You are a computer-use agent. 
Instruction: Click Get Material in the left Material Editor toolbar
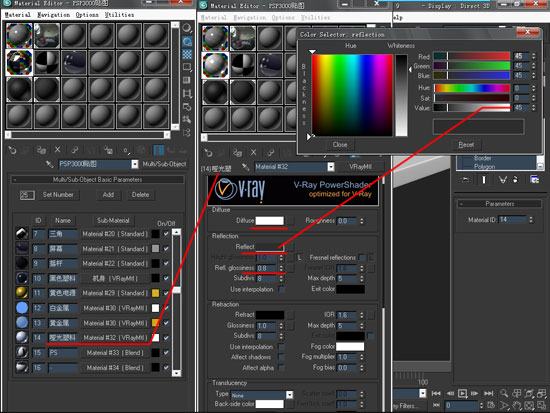(12, 151)
